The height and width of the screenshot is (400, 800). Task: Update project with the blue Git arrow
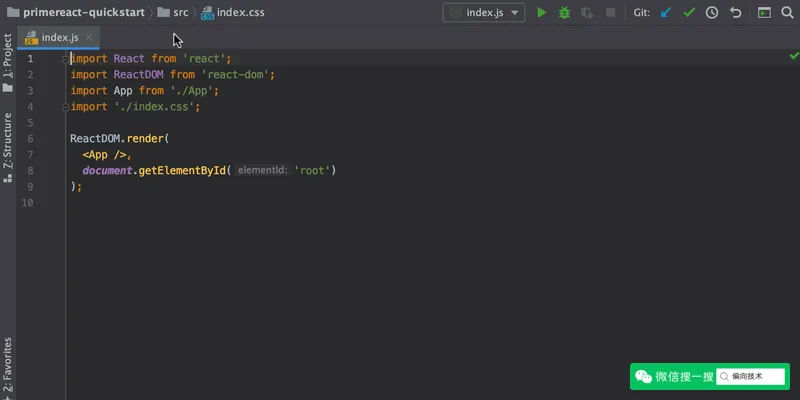(666, 13)
